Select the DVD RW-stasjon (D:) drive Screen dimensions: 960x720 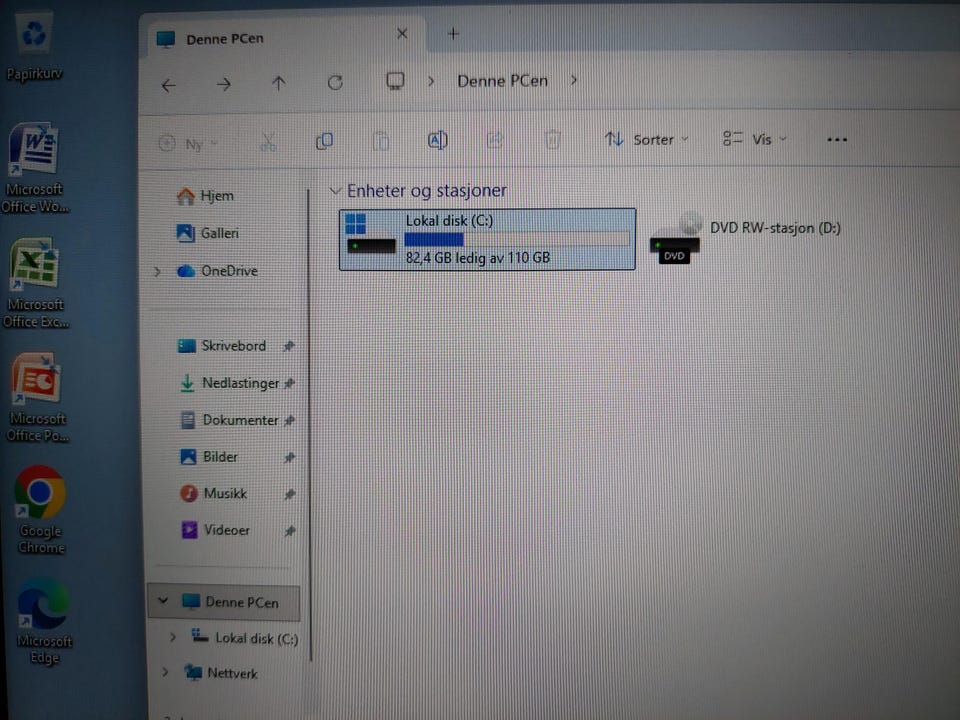[746, 239]
